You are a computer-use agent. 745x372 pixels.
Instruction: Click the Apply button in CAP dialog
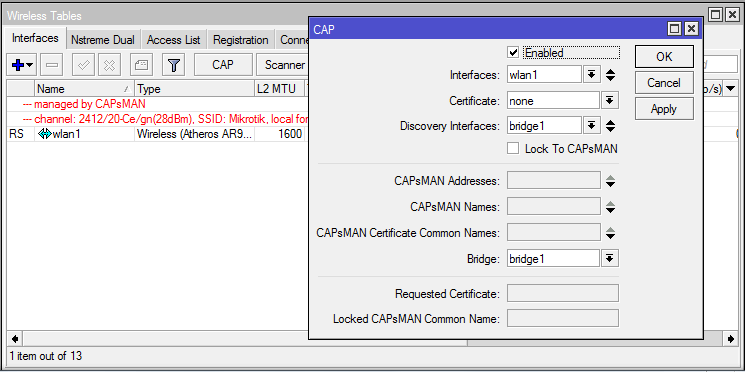(664, 109)
